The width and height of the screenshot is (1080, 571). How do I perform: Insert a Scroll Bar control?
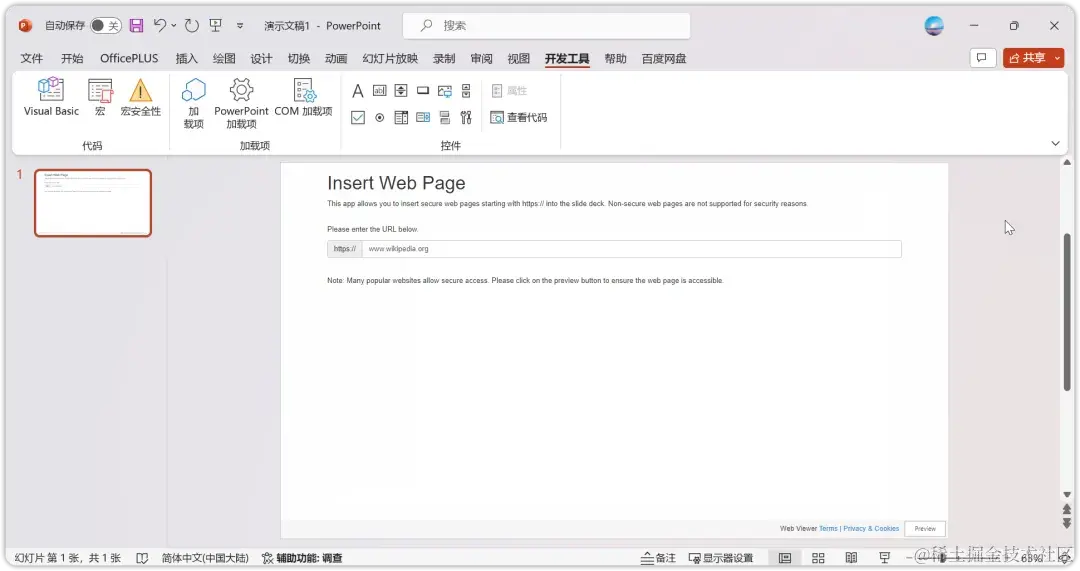466,91
